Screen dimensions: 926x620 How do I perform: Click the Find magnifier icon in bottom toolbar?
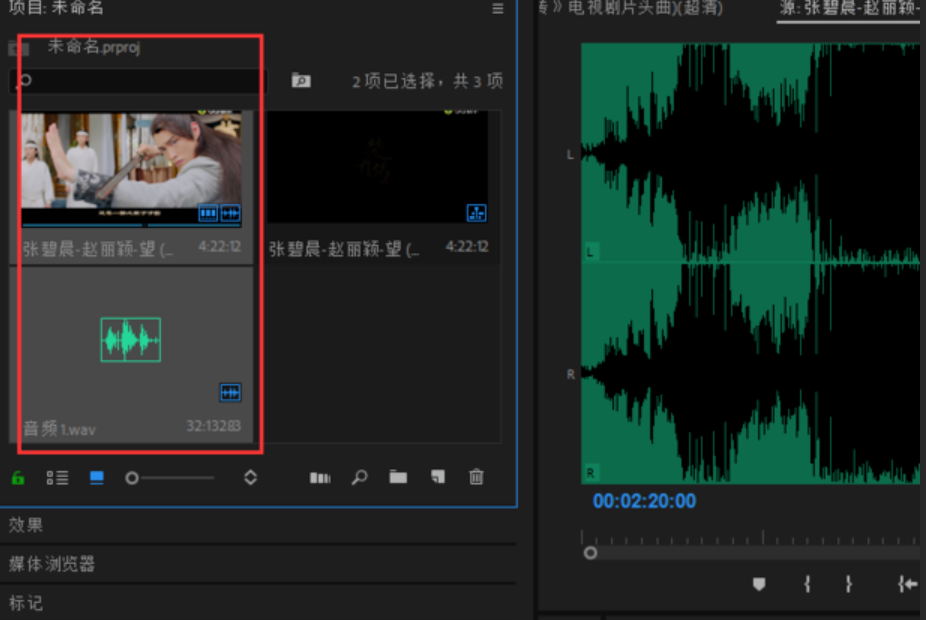coord(359,478)
